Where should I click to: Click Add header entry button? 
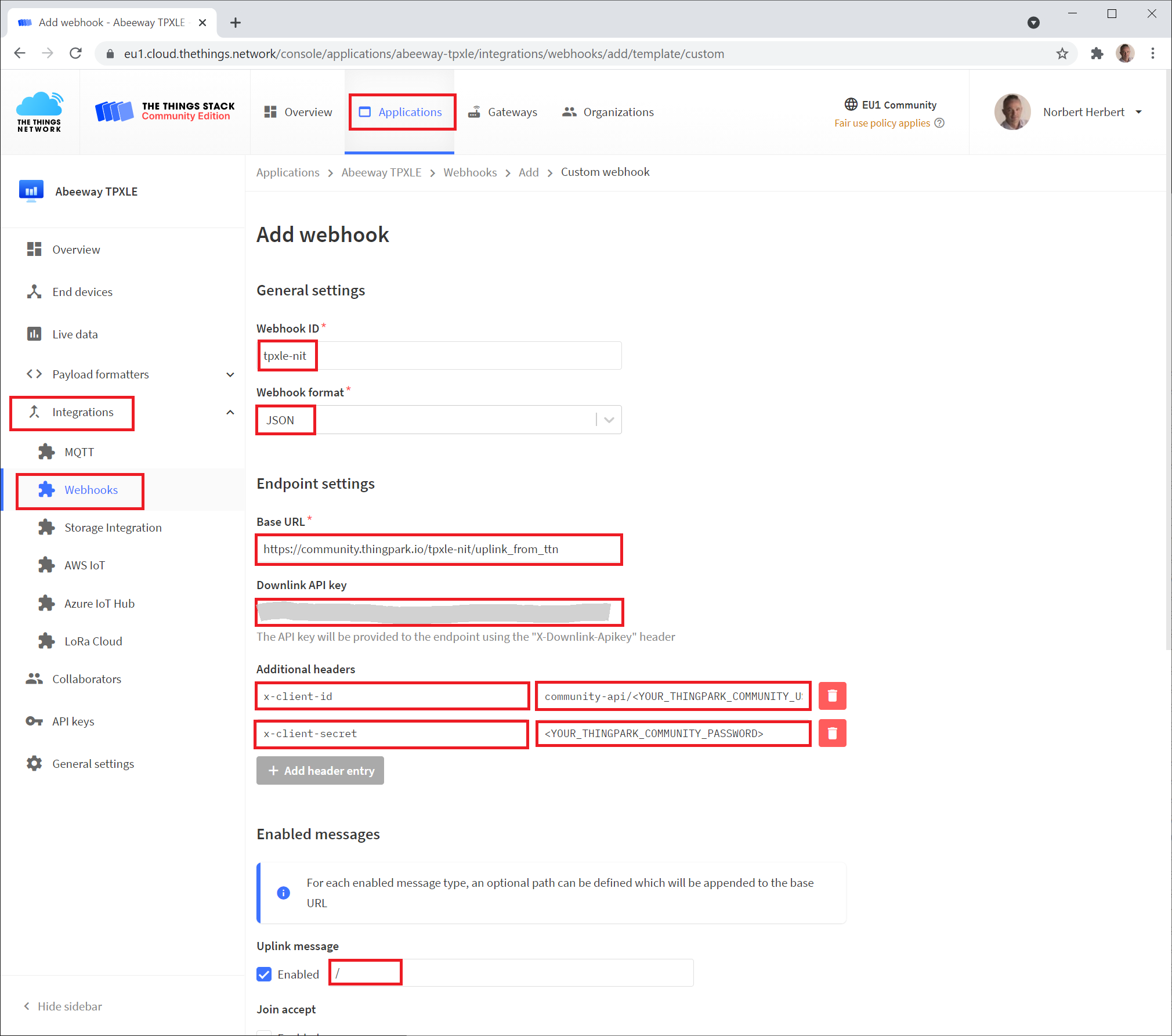coord(320,771)
